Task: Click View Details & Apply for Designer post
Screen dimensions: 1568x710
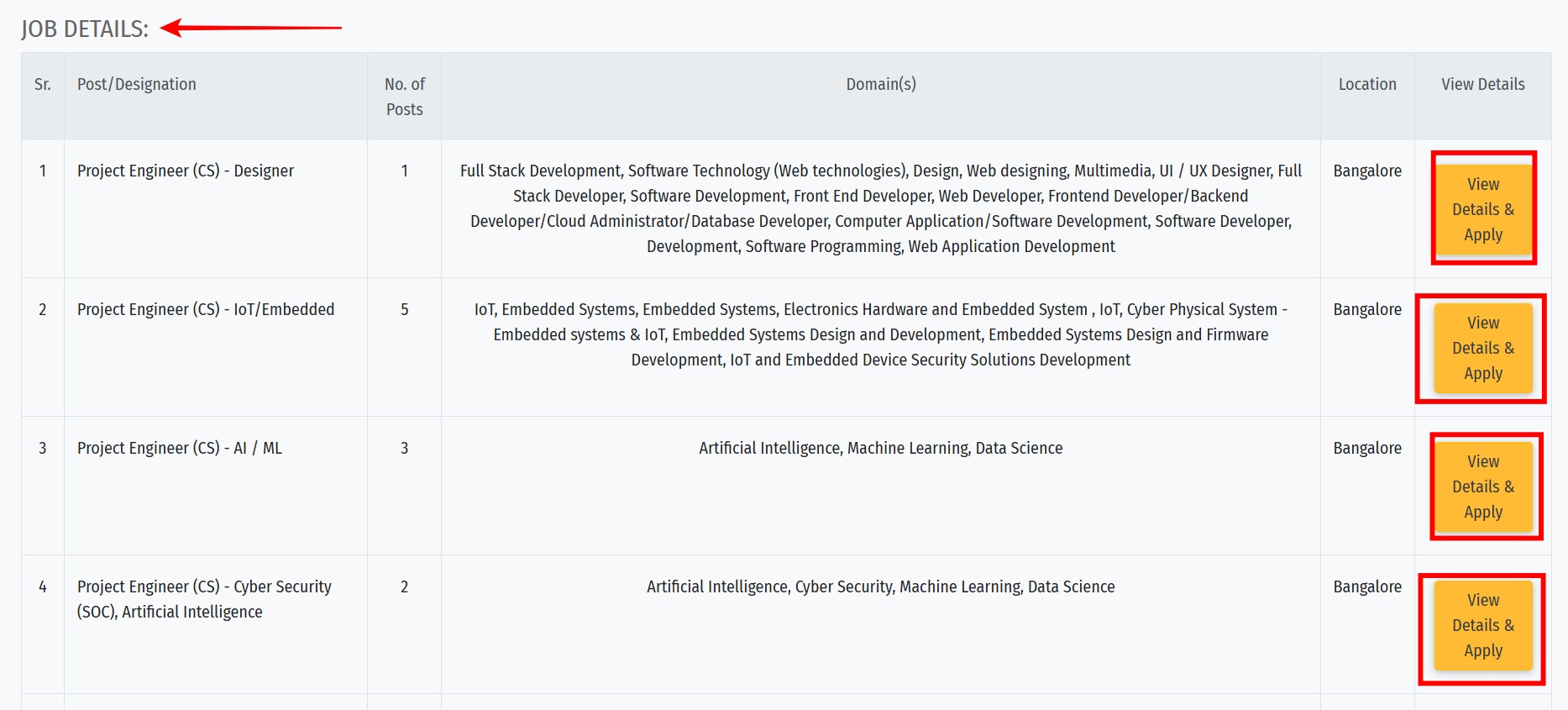Action: coord(1483,209)
